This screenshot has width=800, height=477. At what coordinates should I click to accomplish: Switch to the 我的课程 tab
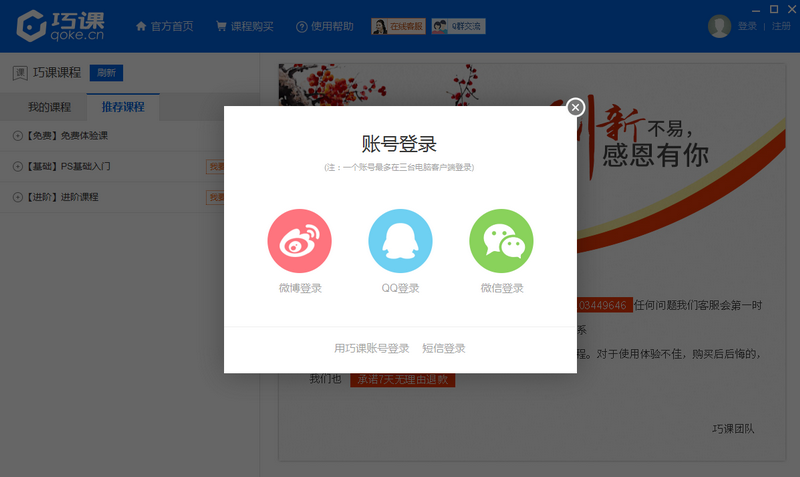49,107
